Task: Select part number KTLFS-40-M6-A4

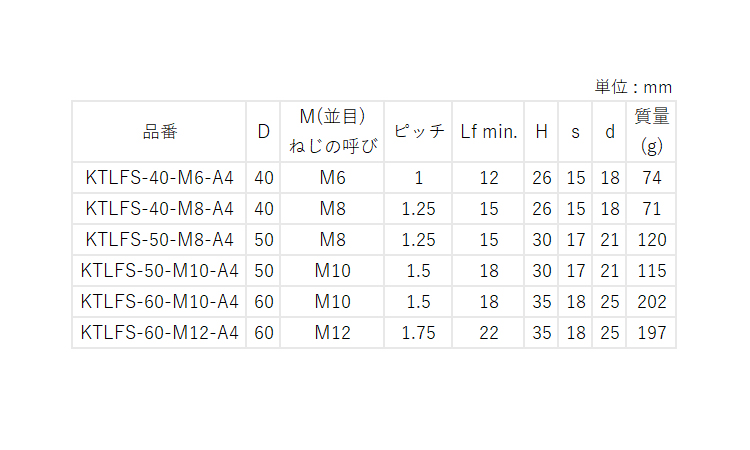Action: pos(160,178)
